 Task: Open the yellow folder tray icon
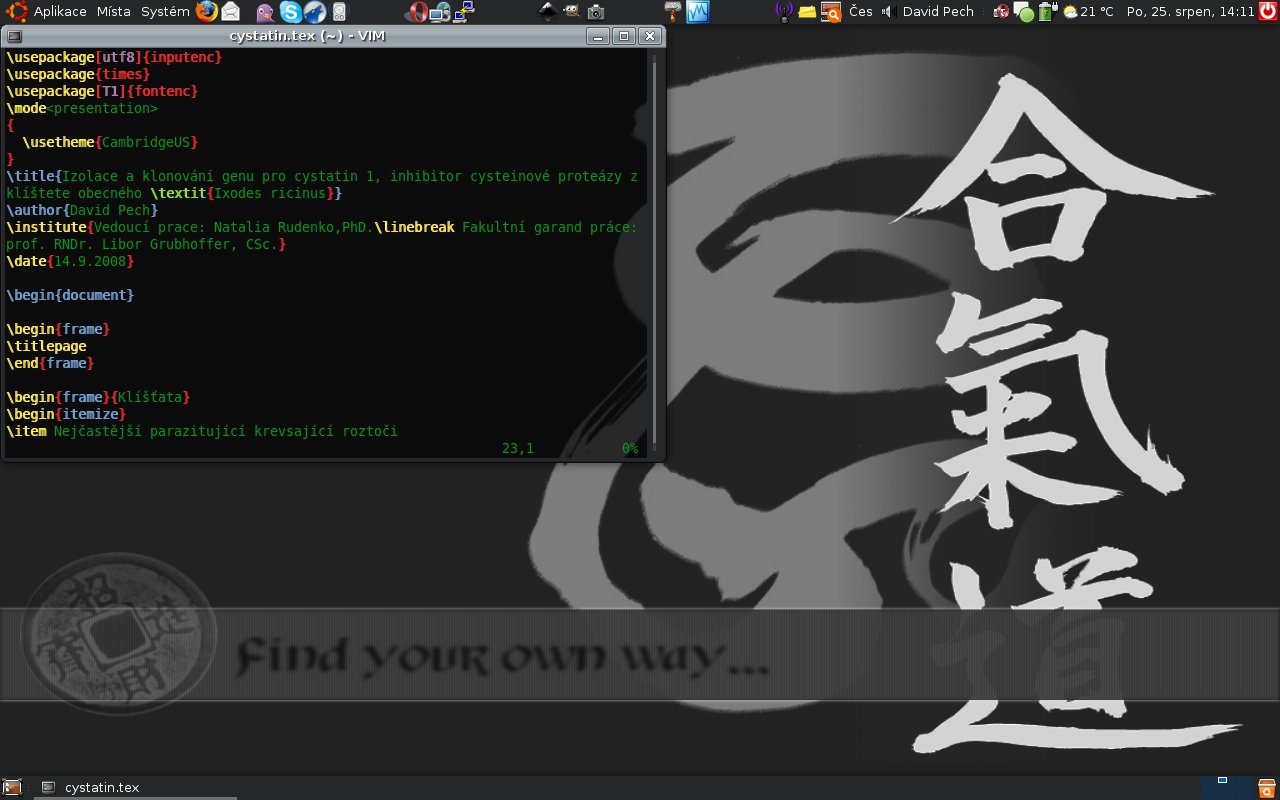pos(807,12)
